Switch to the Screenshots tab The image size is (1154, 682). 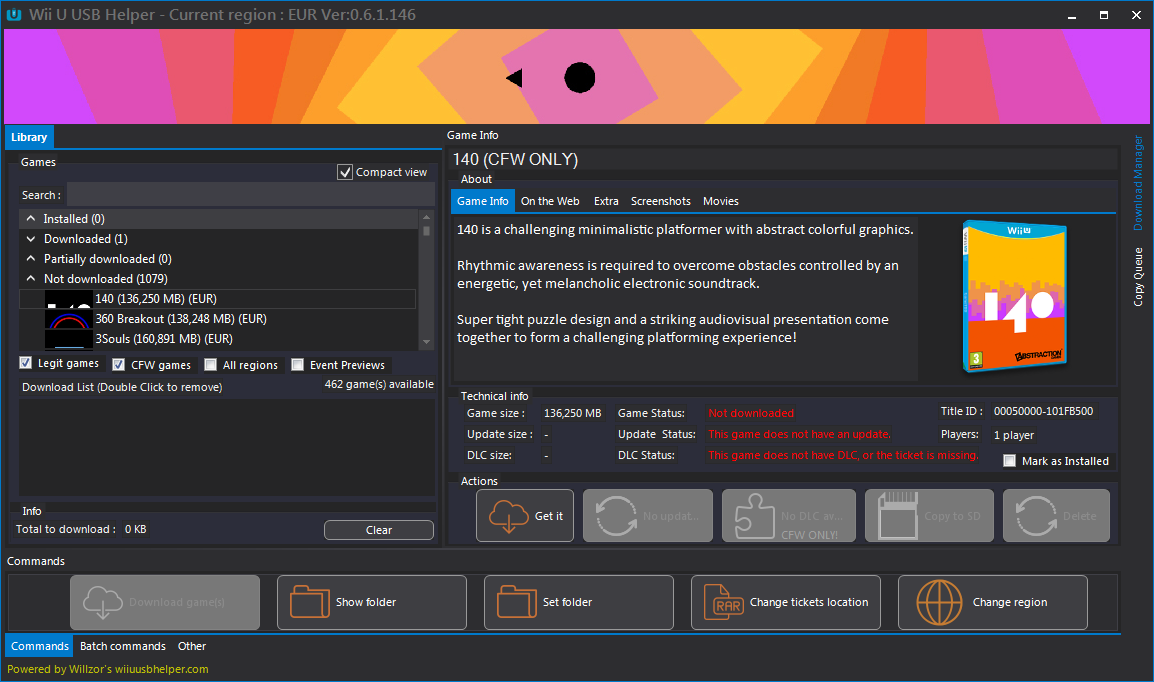[x=660, y=201]
